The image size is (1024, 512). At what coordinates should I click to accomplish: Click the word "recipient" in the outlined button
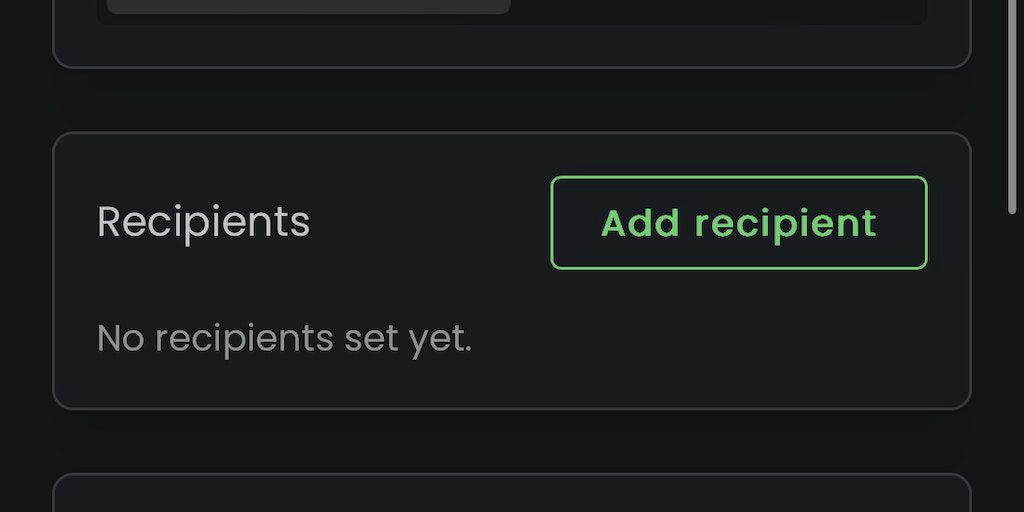point(786,223)
